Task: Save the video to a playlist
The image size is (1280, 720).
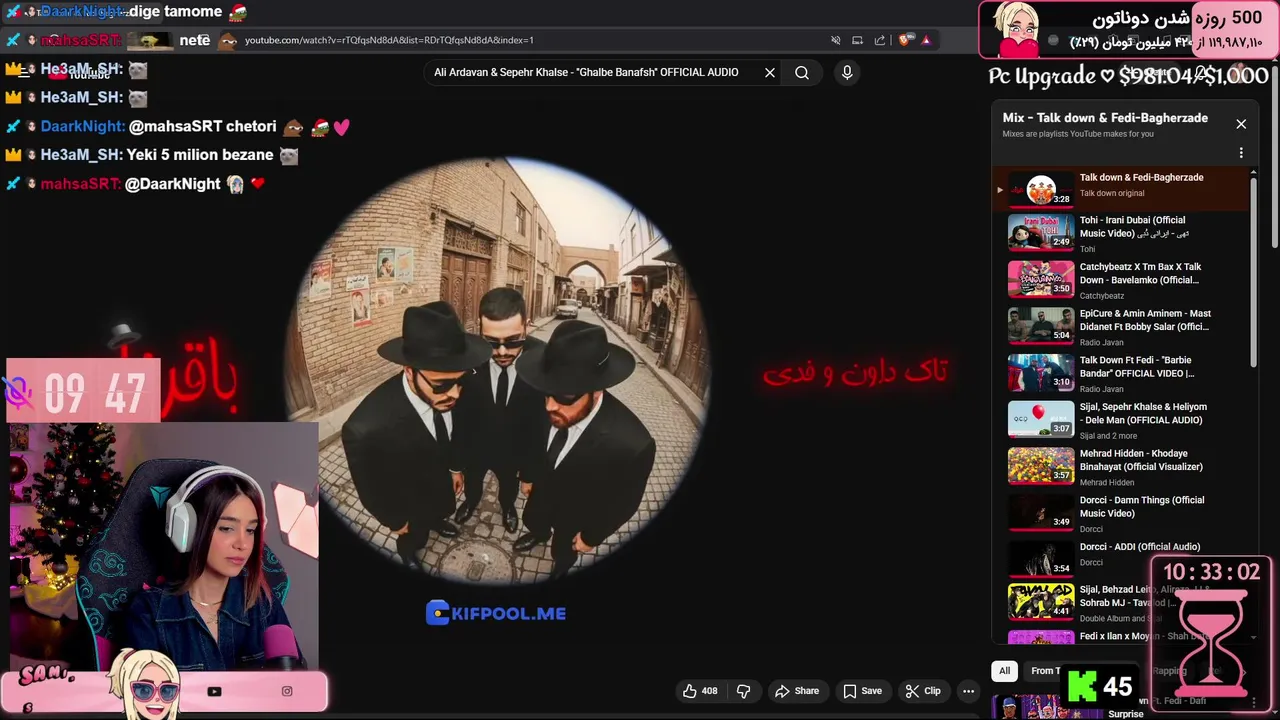Action: pos(862,691)
